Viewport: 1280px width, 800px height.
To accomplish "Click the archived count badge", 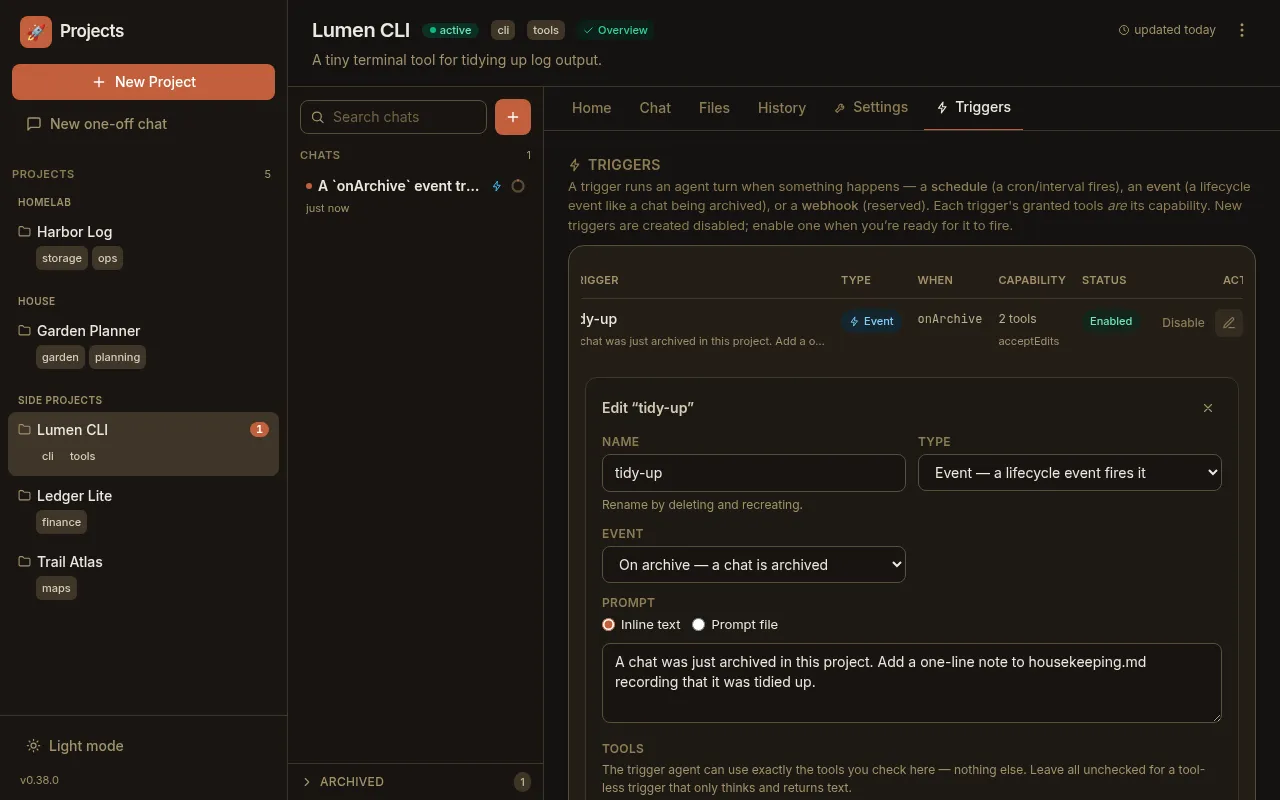I will (x=522, y=782).
